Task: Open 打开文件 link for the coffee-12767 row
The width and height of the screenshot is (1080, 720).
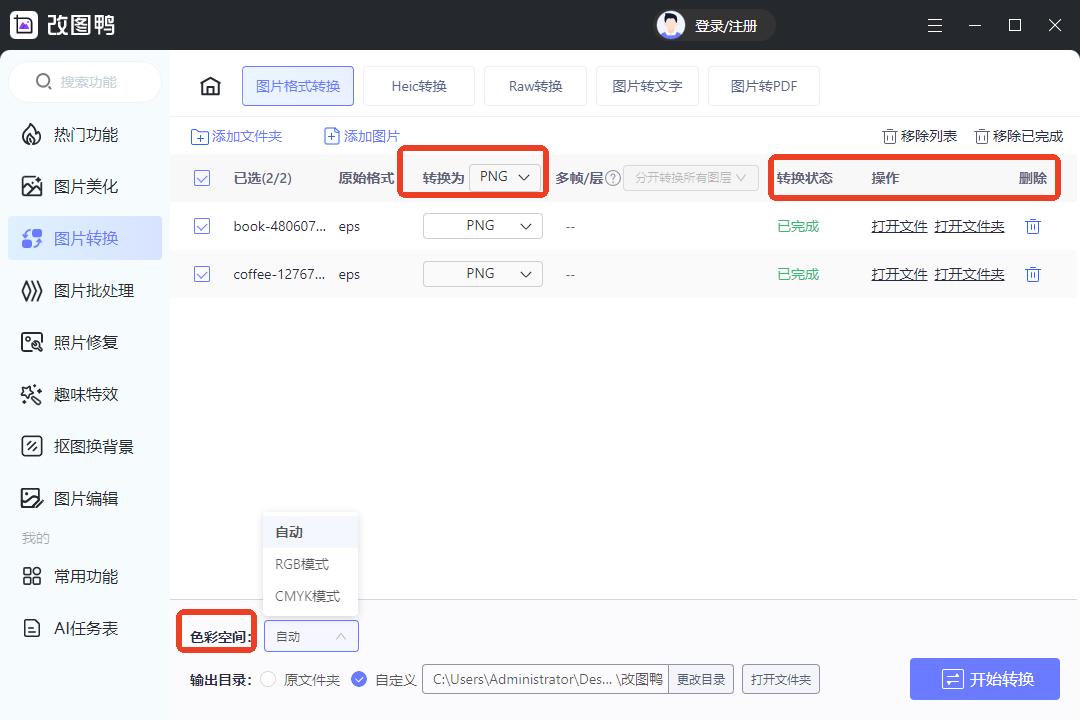Action: 898,274
